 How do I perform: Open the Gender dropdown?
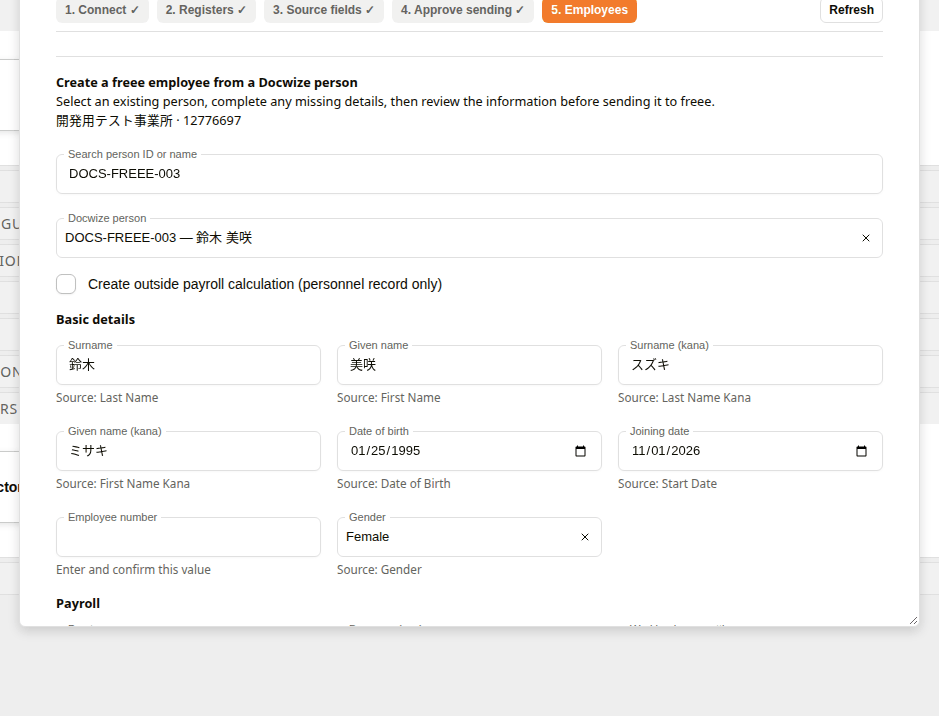[x=469, y=537]
